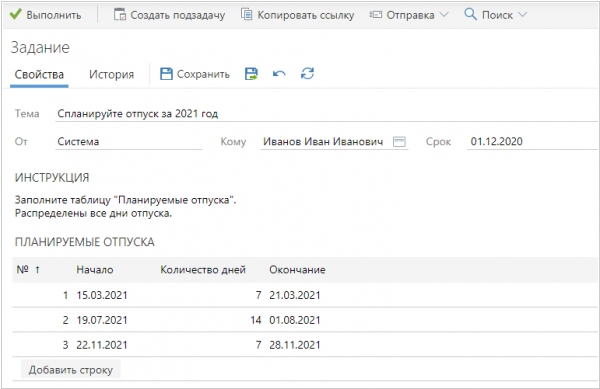Image resolution: width=600 pixels, height=389 pixels.
Task: Click row number 3 cell
Action: [65, 345]
